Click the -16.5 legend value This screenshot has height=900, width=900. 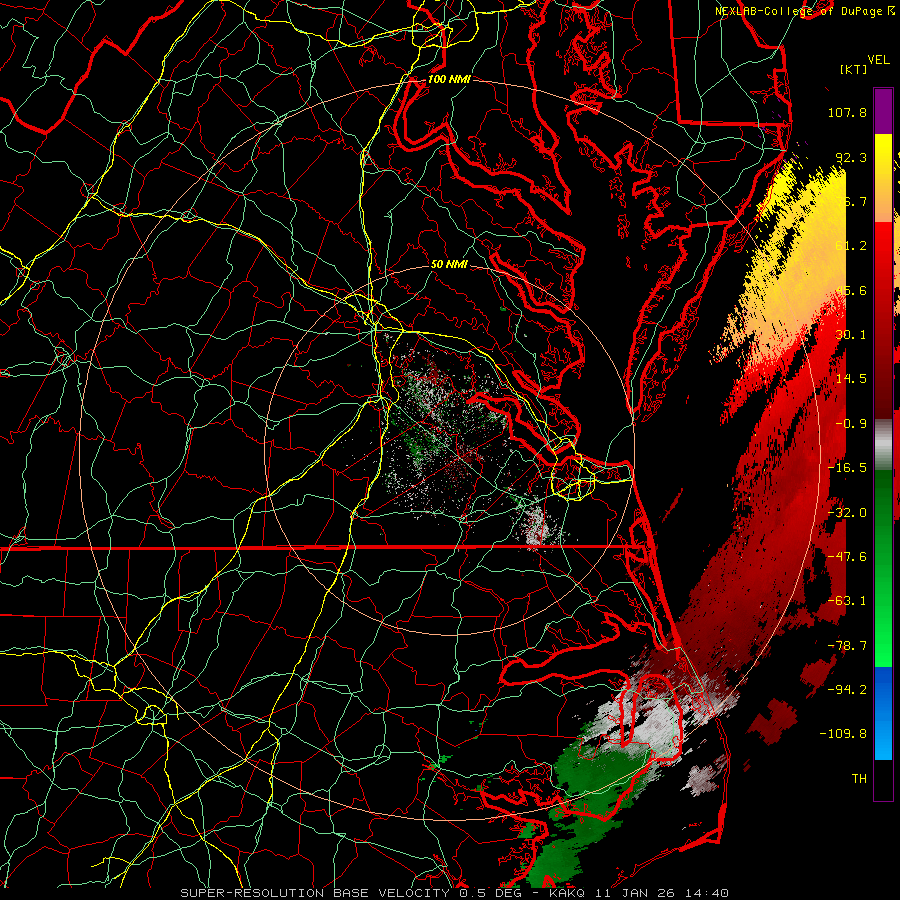(x=847, y=468)
